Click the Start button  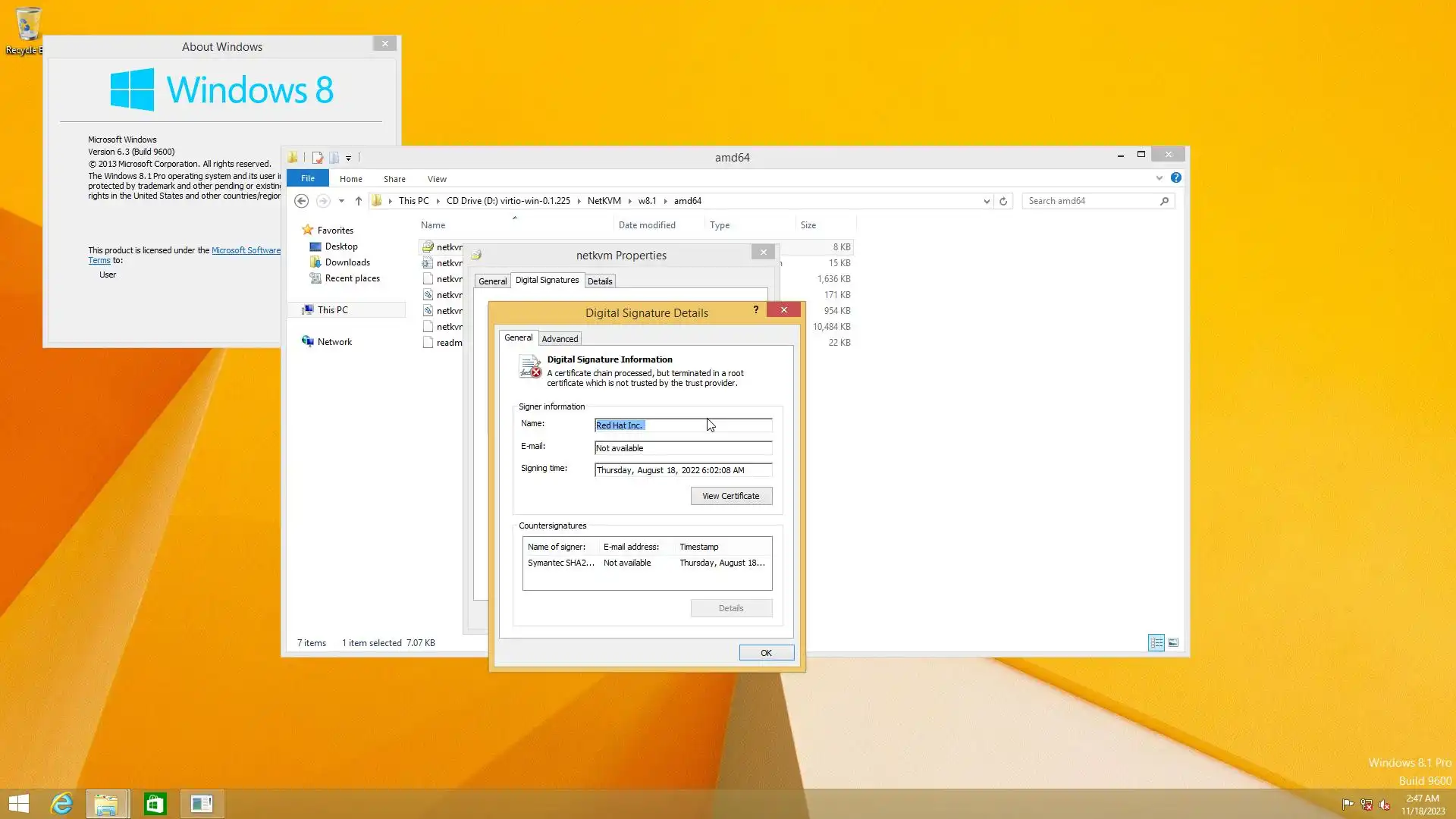(19, 804)
